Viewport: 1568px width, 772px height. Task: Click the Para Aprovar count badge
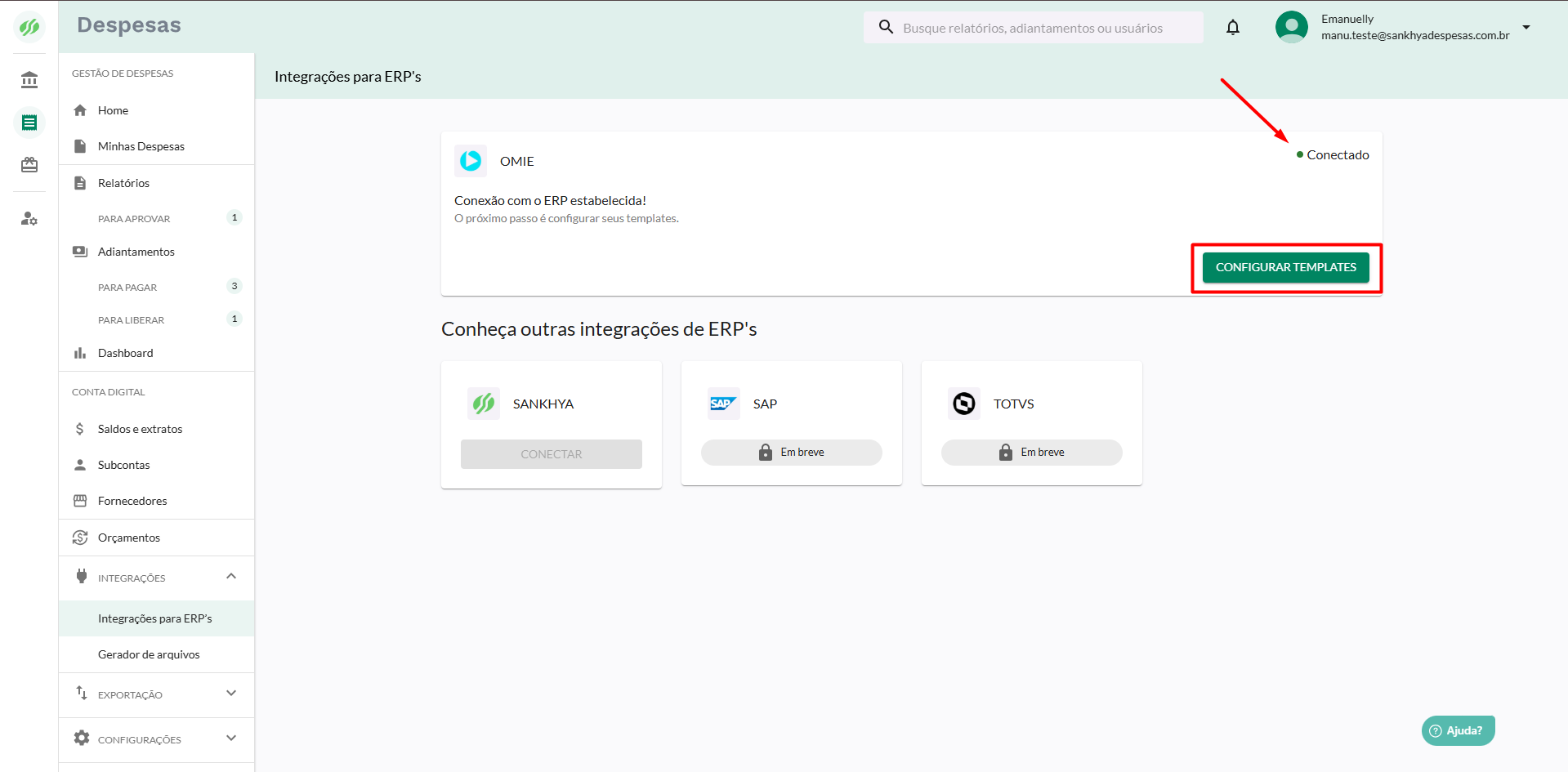click(x=235, y=217)
